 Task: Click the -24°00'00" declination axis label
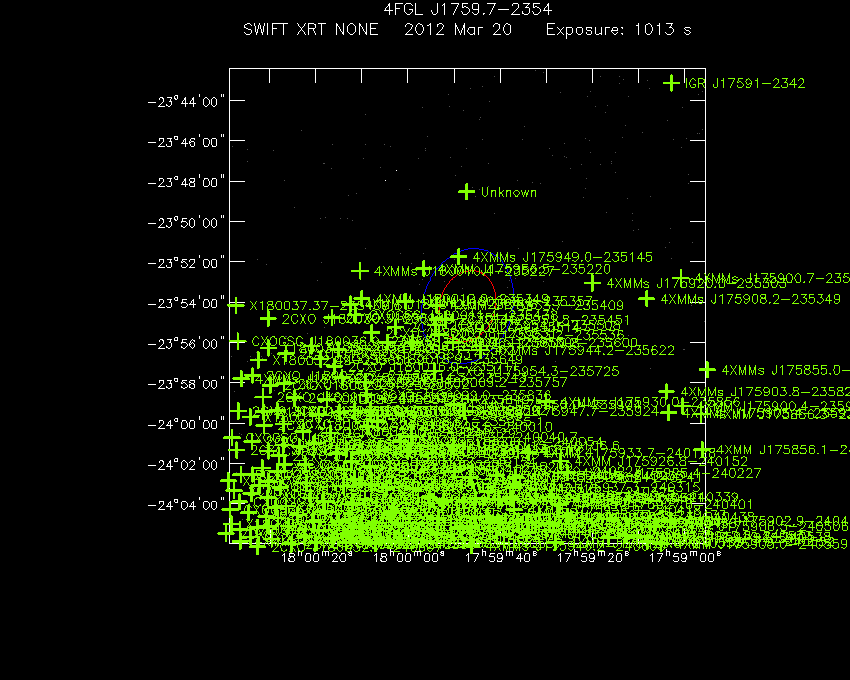(186, 424)
